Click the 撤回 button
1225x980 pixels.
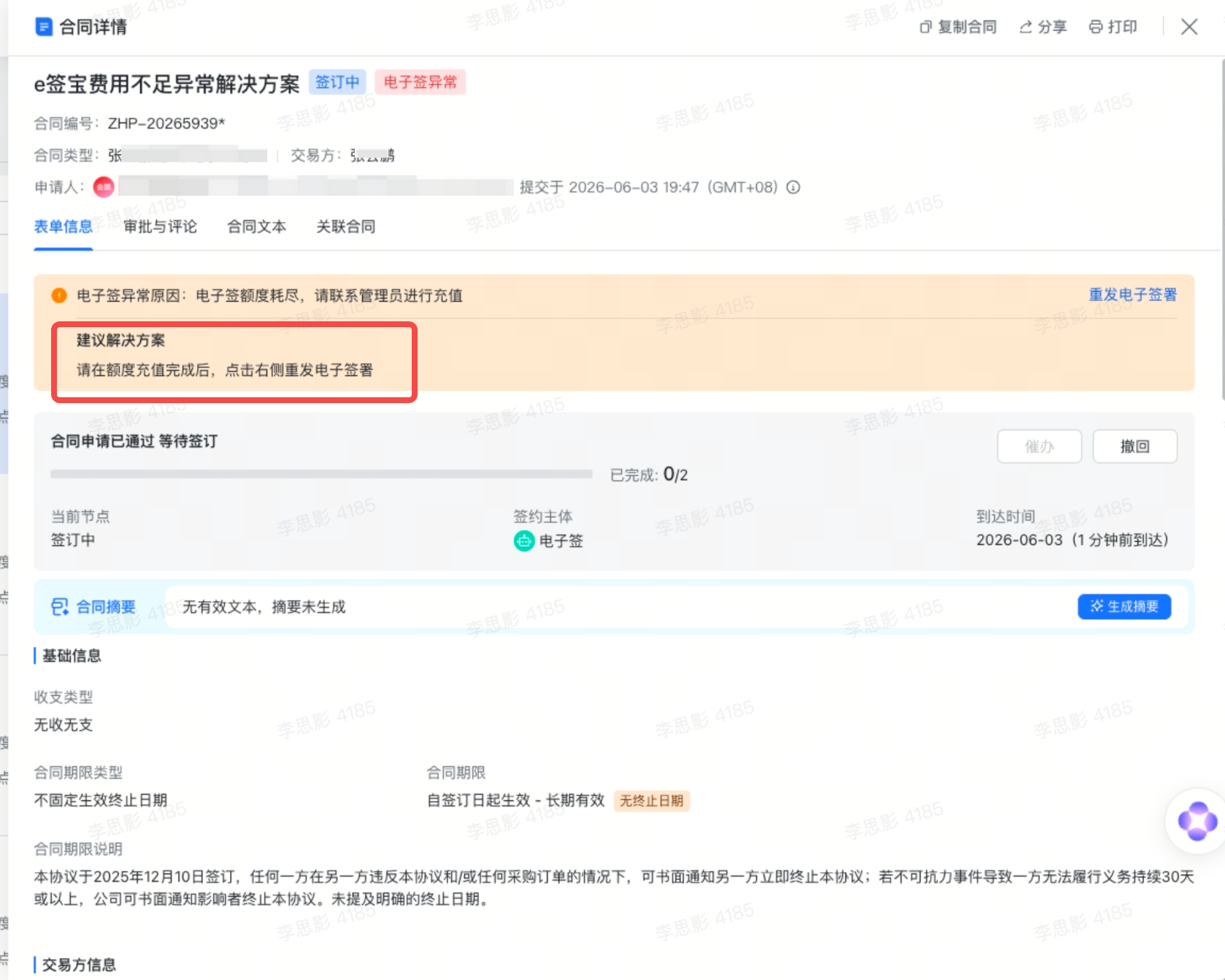tap(1134, 446)
